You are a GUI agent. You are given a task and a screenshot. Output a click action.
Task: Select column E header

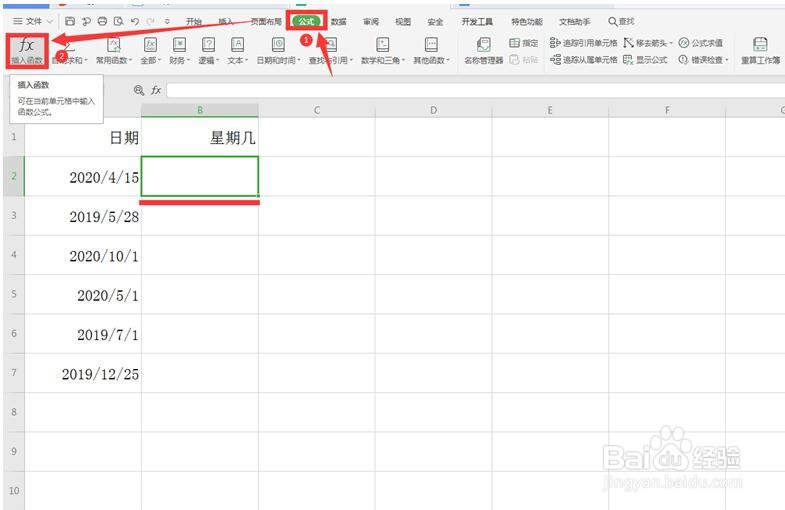click(x=550, y=110)
